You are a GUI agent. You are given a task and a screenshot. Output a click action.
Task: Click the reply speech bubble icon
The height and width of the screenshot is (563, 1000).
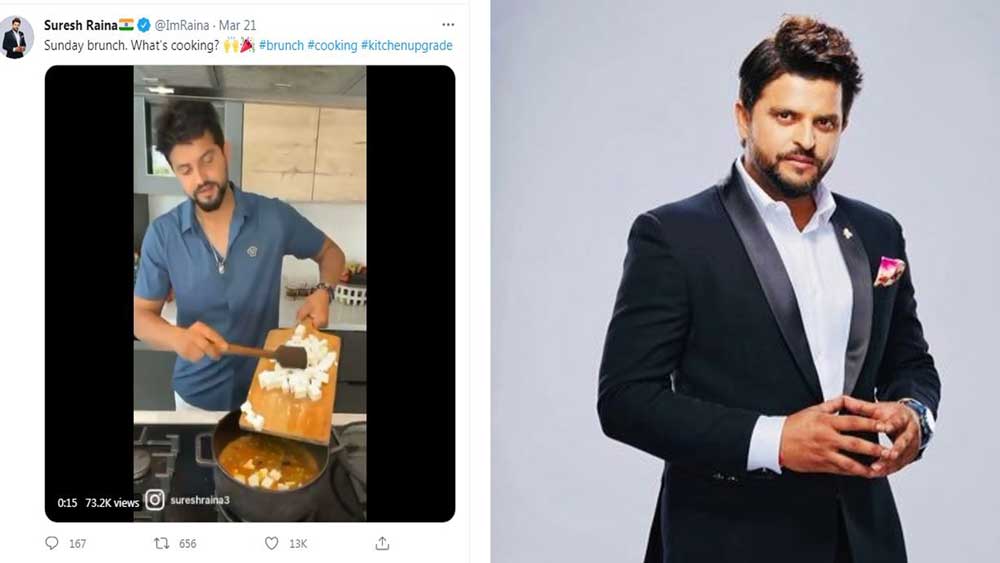[x=52, y=543]
